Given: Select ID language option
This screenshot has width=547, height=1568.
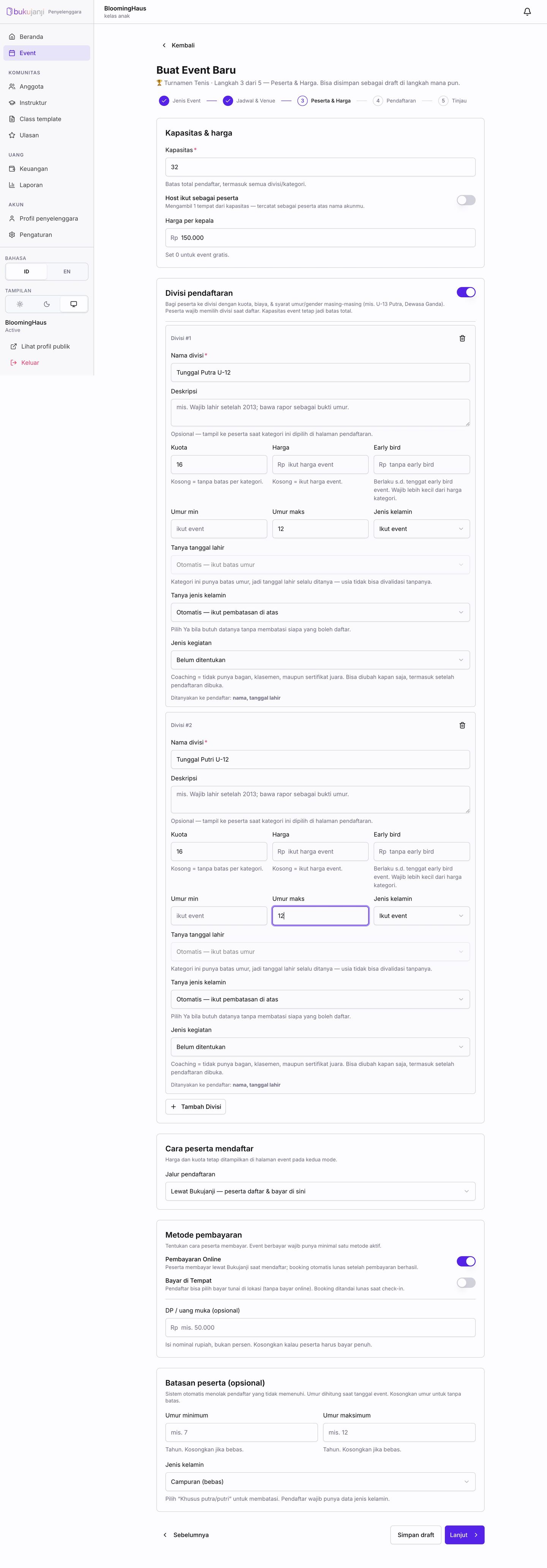Looking at the screenshot, I should tap(26, 271).
